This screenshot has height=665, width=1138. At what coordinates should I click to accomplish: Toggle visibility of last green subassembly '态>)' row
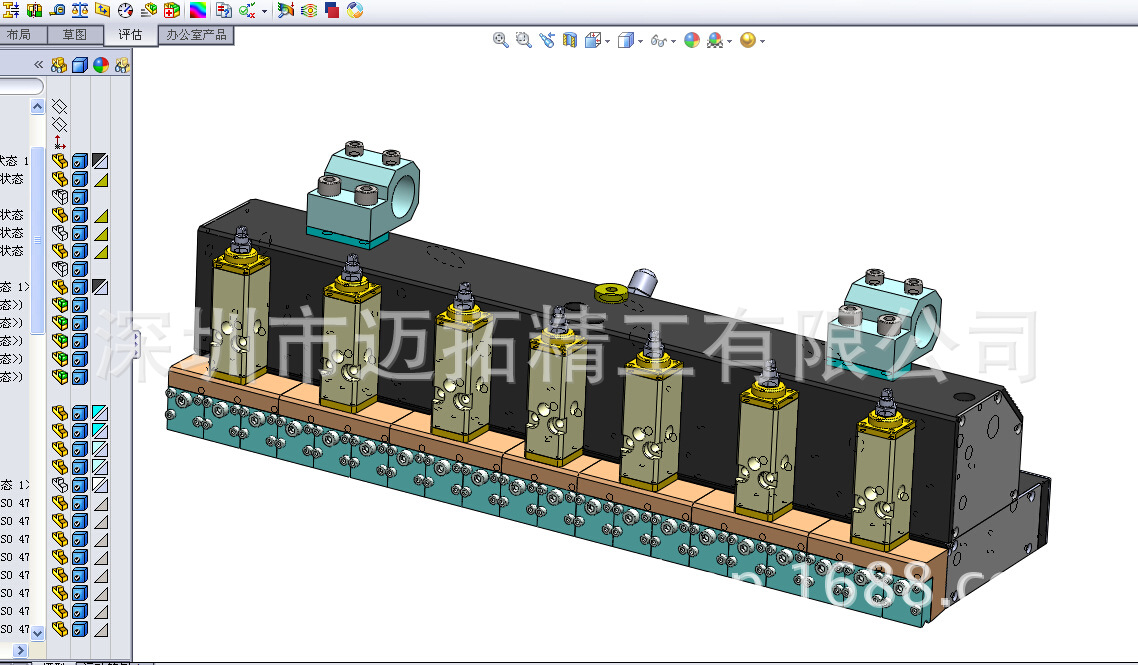click(x=60, y=377)
